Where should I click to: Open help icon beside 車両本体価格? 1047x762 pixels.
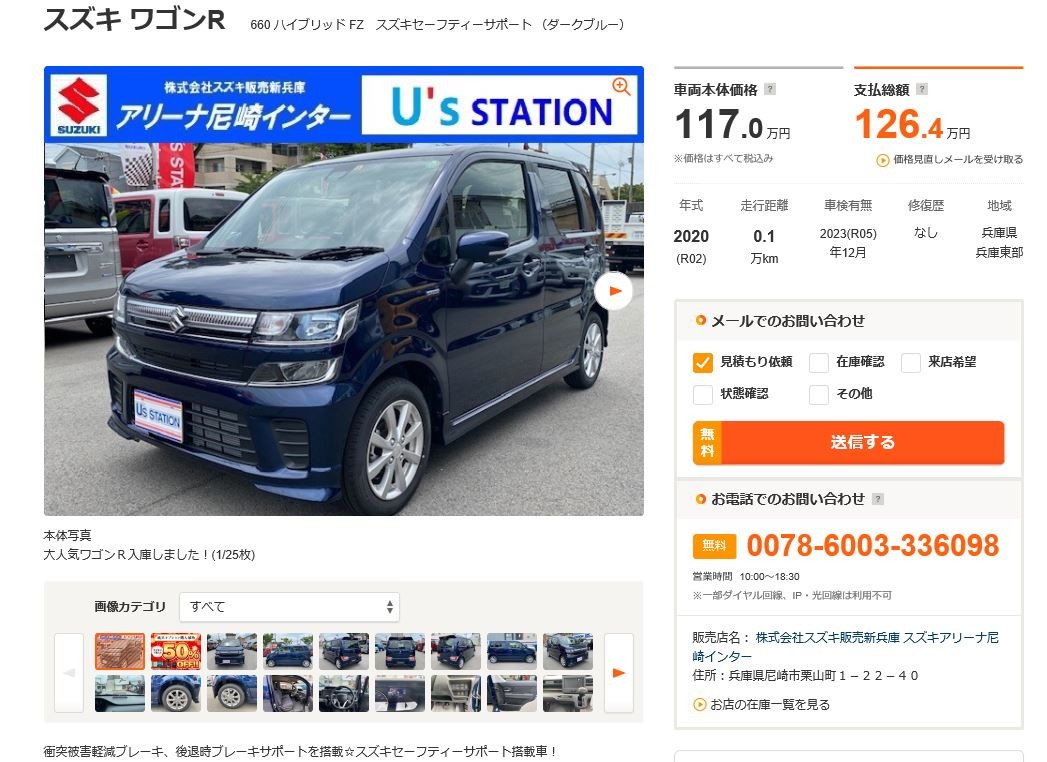770,89
